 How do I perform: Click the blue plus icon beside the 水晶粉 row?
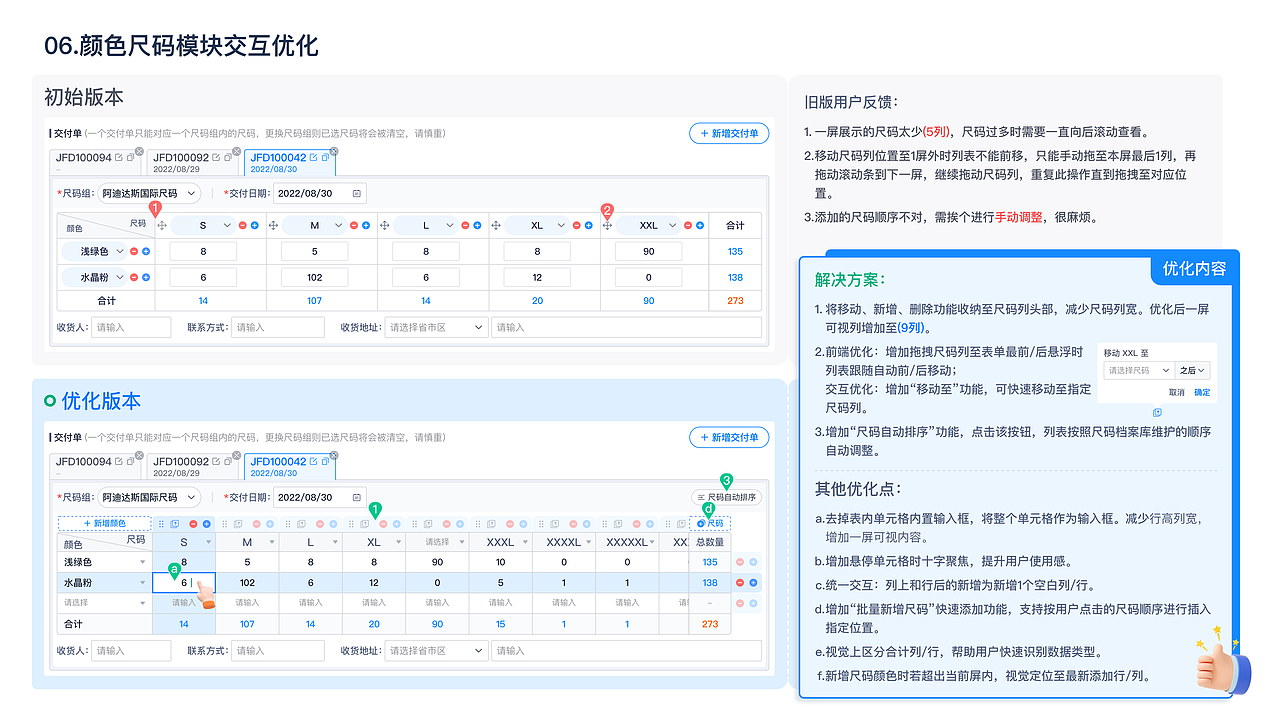click(146, 278)
